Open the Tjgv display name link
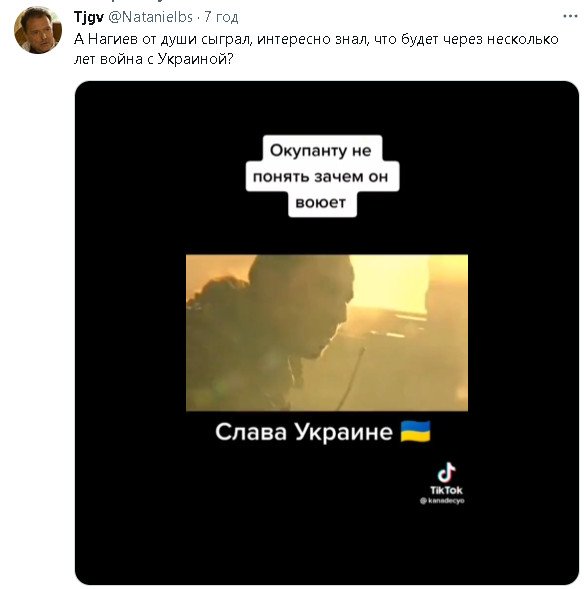Screen dimensions: 585x589 pyautogui.click(x=89, y=17)
